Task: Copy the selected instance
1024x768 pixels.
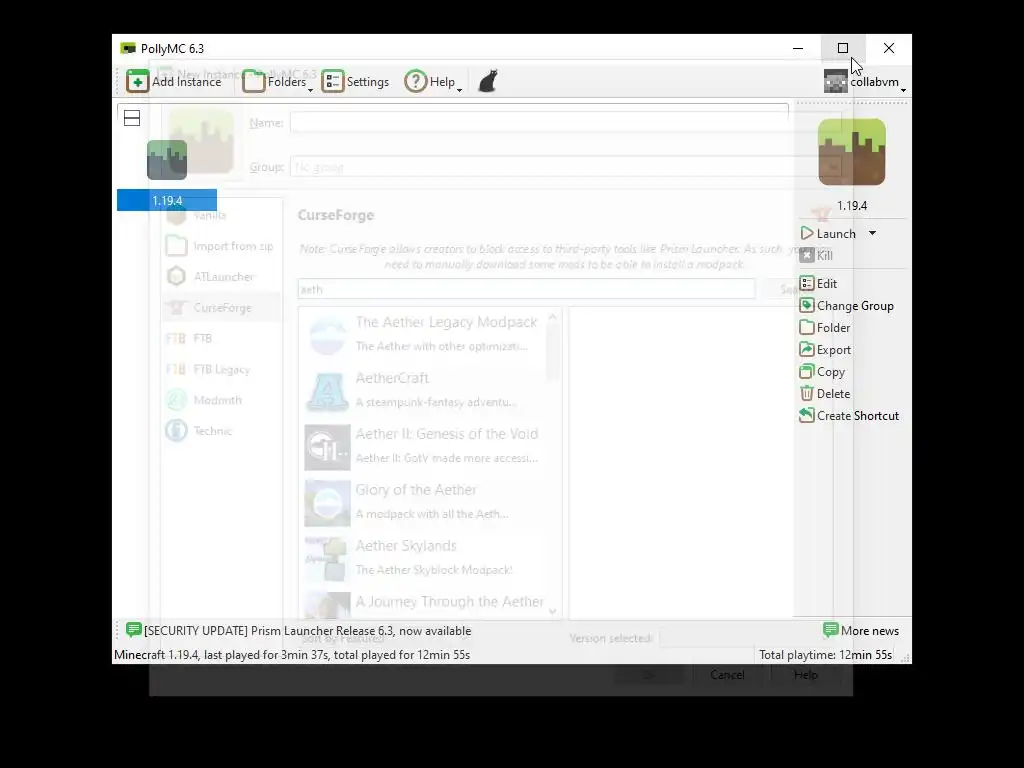Action: (822, 372)
